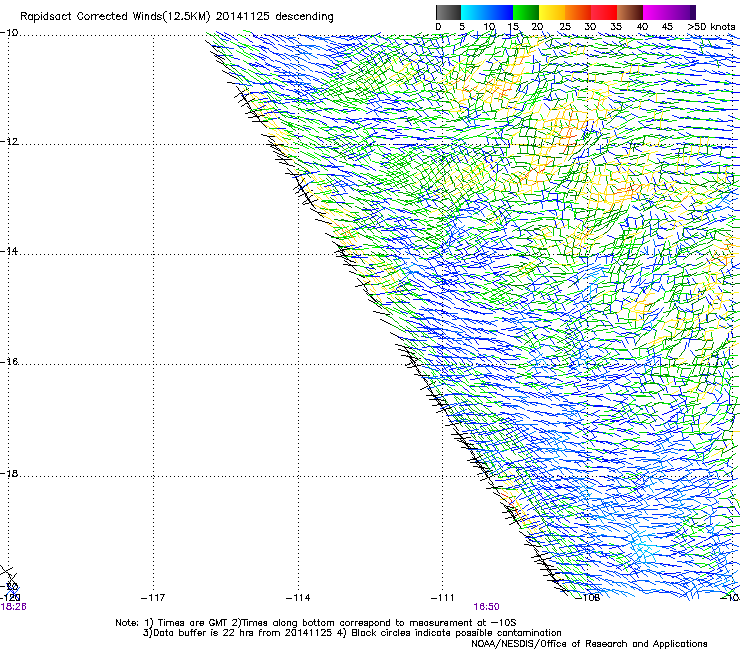740x650 pixels.
Task: Click the cyan-to-blue 5–15 knots legend segment
Action: 487,12
